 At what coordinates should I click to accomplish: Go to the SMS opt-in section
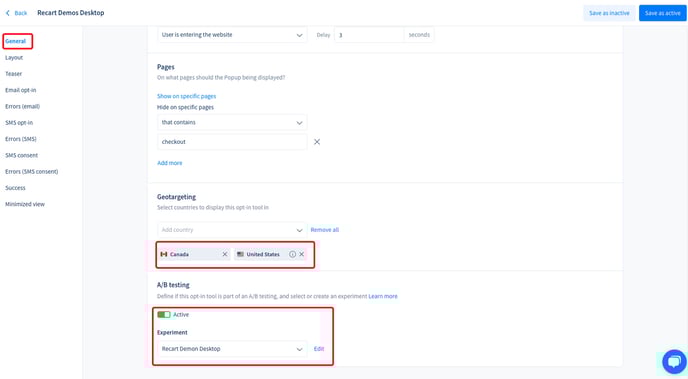[19, 122]
